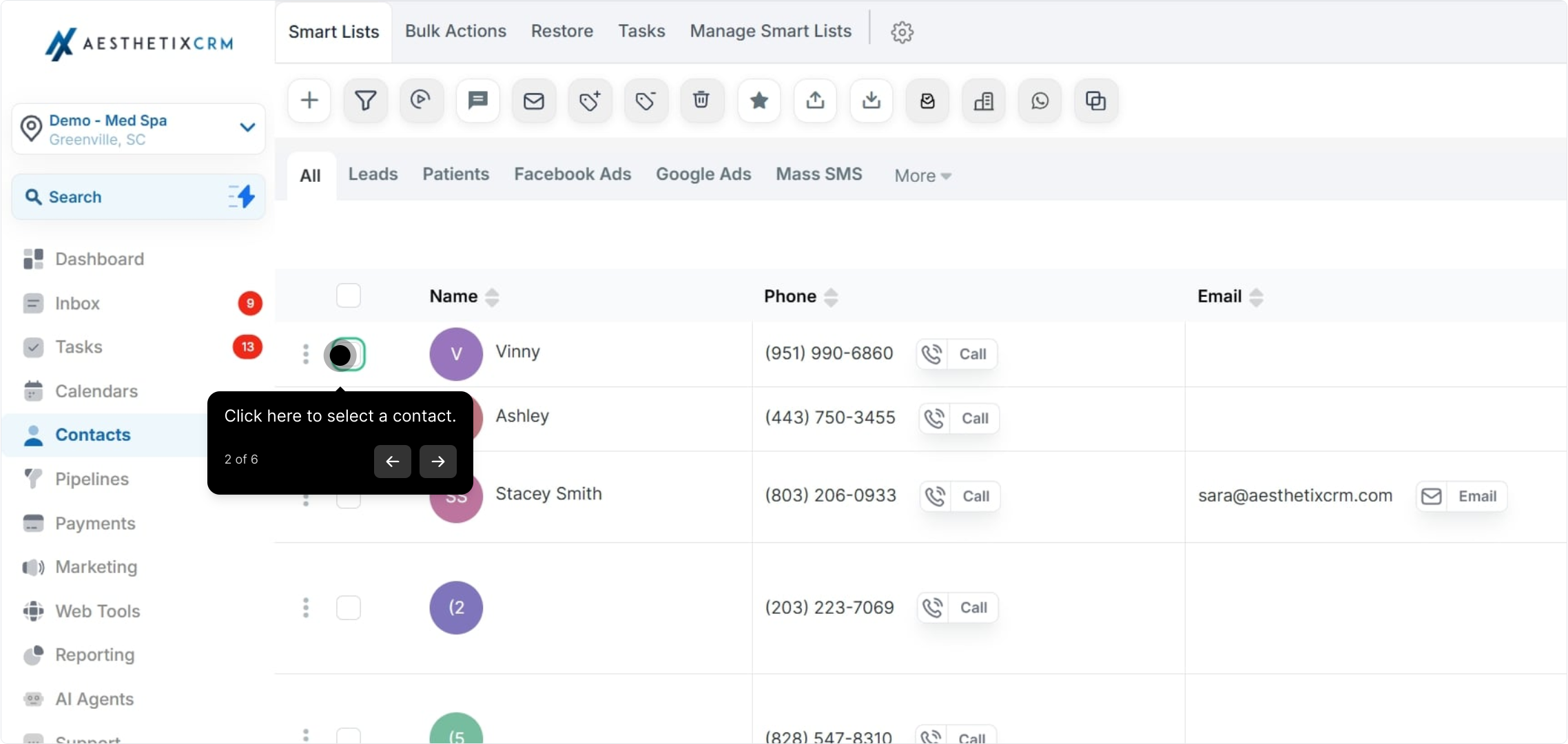This screenshot has width=1568, height=744.
Task: Click the Add Tag icon
Action: [590, 101]
